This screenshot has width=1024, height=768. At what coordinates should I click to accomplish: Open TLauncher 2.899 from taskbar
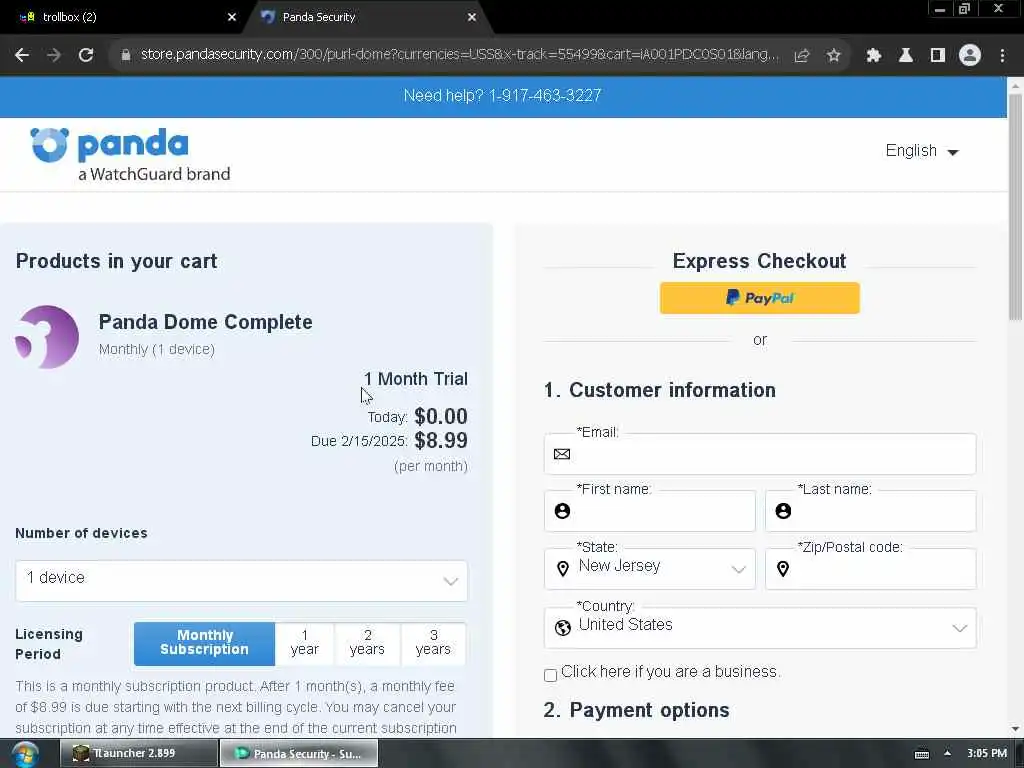coord(138,753)
